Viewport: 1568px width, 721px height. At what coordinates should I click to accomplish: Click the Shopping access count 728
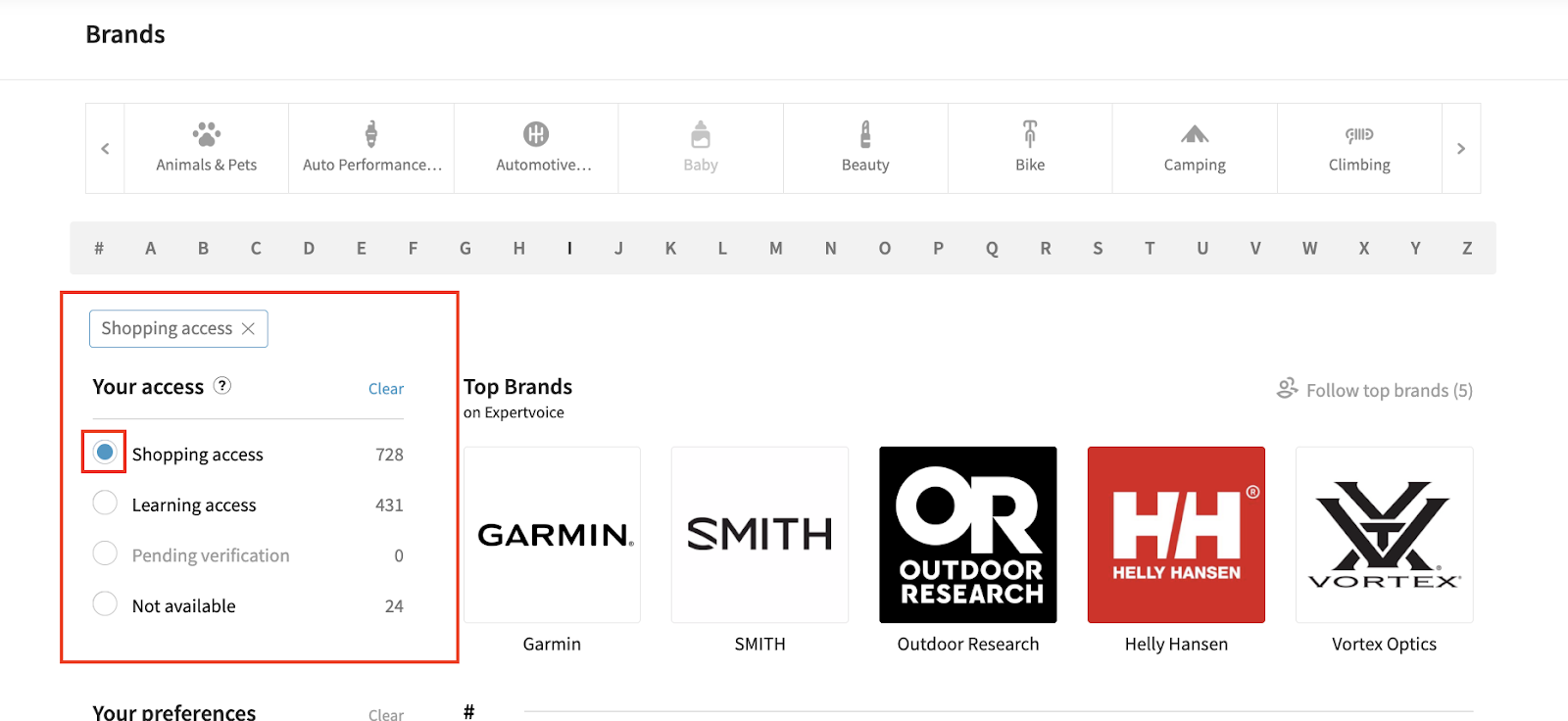pyautogui.click(x=389, y=455)
